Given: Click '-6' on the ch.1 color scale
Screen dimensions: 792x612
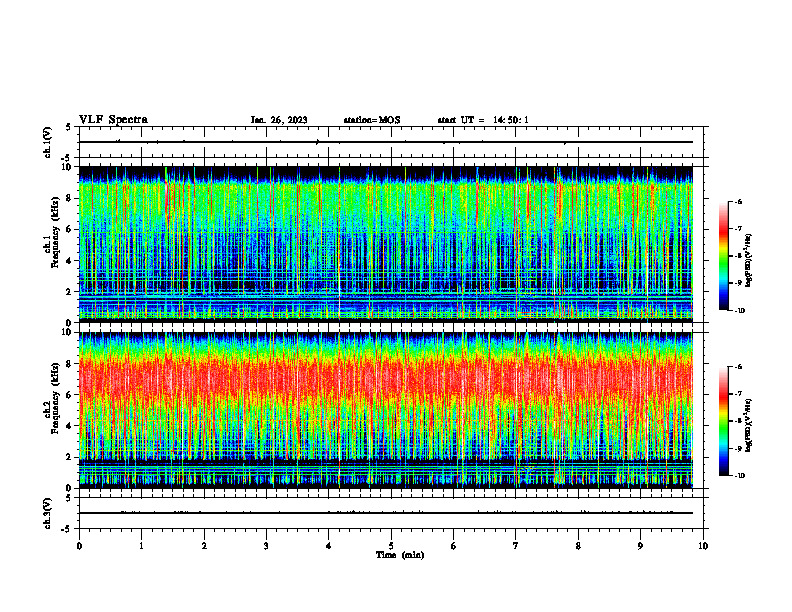Looking at the screenshot, I should pos(738,201).
